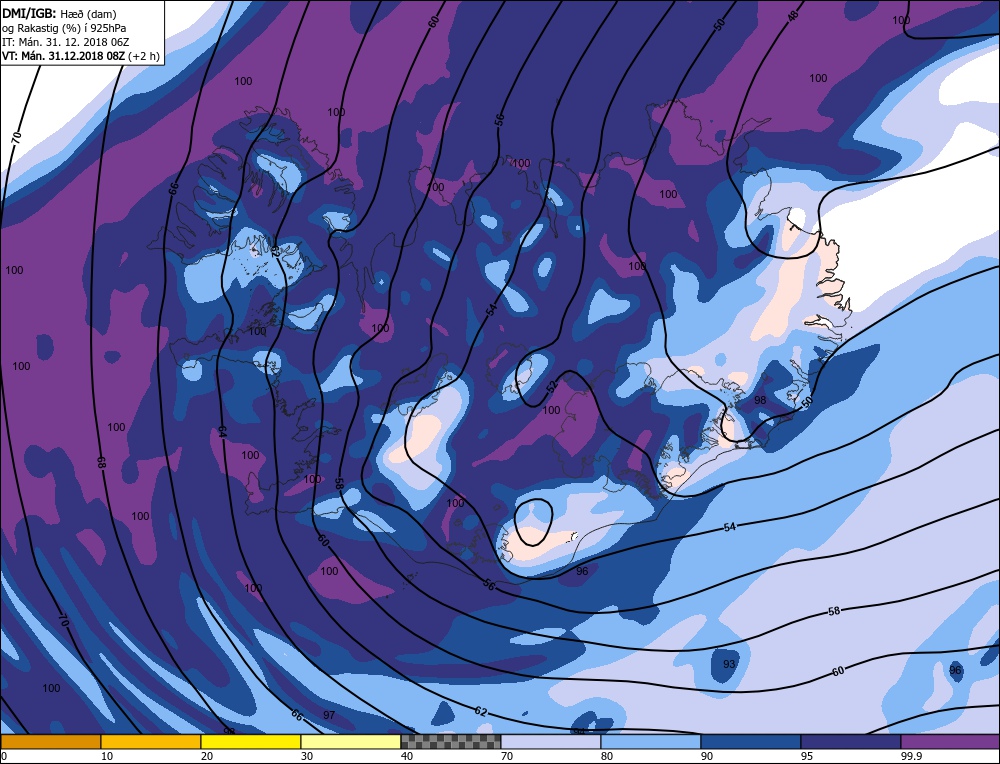The image size is (1000, 764).
Task: Click the title line 'DMI/IGB: Hæð (dam)'
Action: coord(59,13)
